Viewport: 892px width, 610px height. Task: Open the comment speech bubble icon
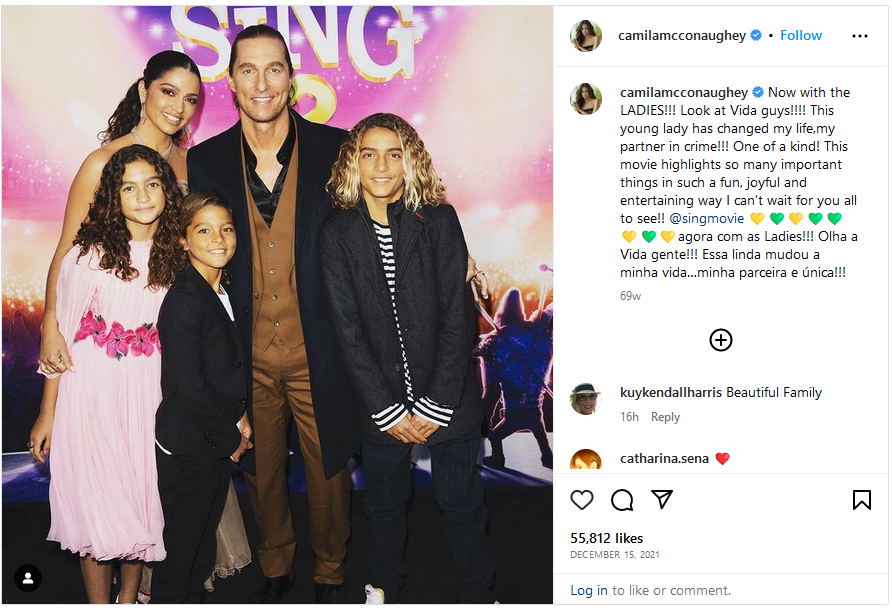(622, 500)
